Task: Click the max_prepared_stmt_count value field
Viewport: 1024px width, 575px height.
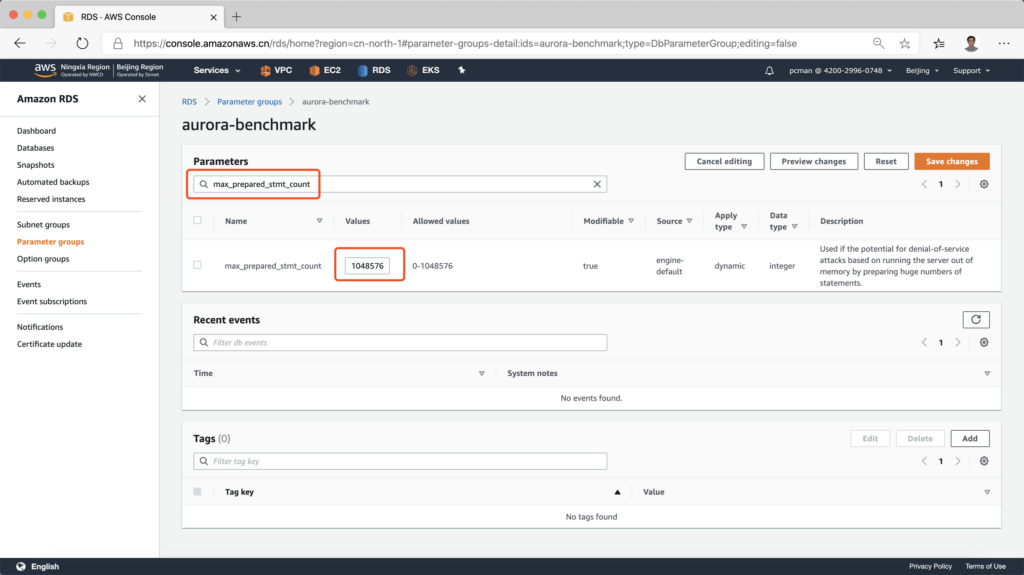Action: click(x=367, y=266)
